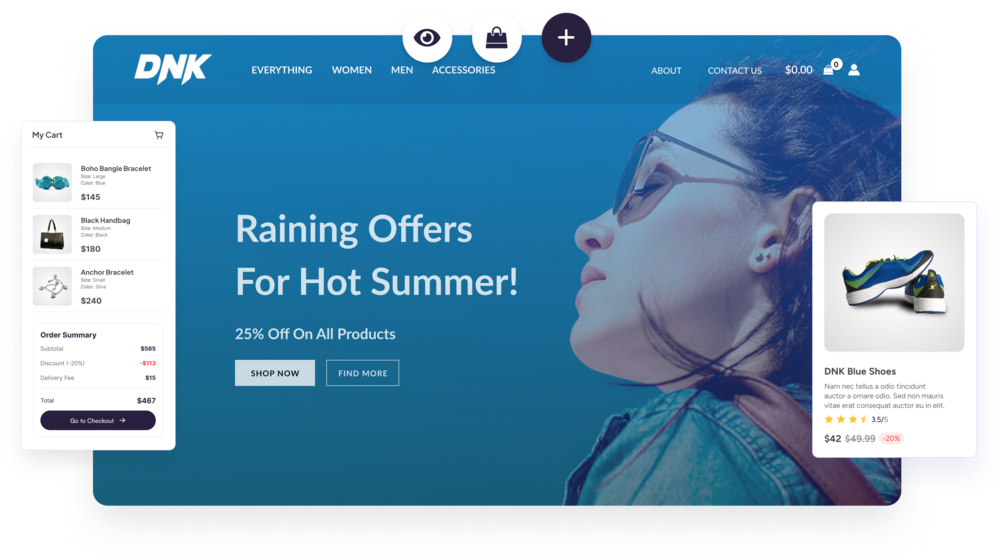Click the DNK Blue Shoes product image

(x=894, y=282)
